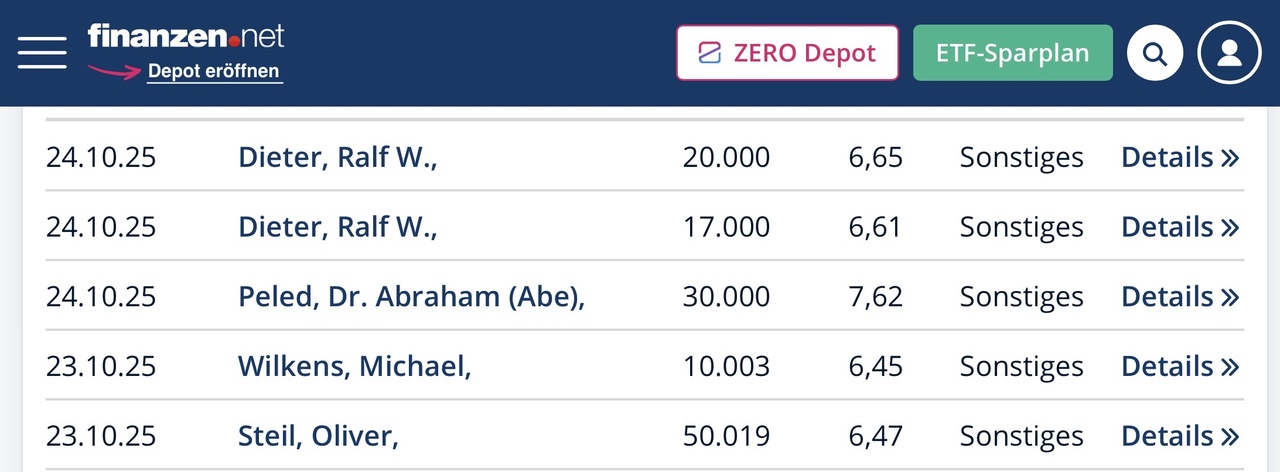Viewport: 1280px width, 472px height.
Task: Click the double chevron in Wilkens's row
Action: coord(1230,367)
